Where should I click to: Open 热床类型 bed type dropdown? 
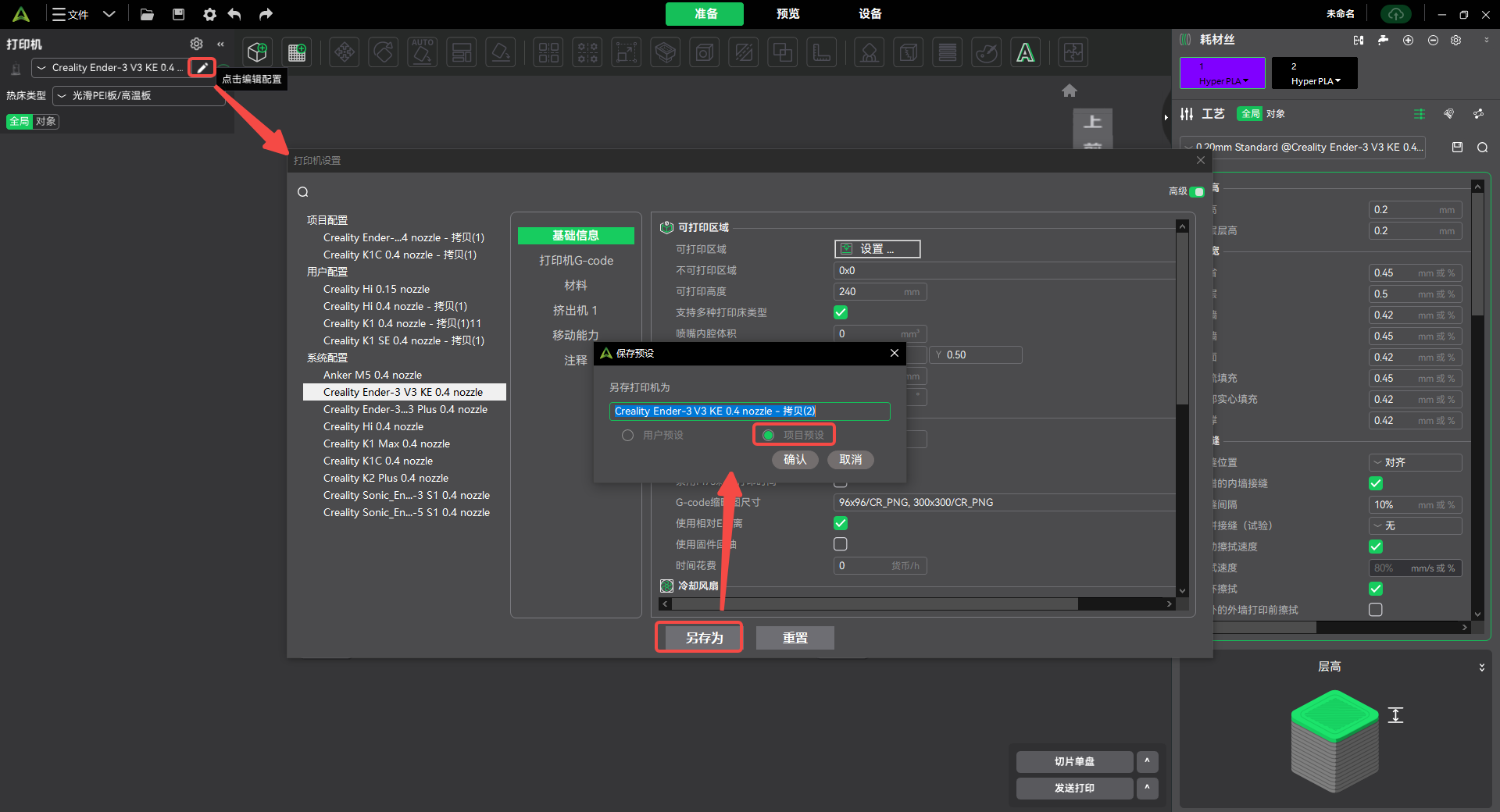click(139, 95)
